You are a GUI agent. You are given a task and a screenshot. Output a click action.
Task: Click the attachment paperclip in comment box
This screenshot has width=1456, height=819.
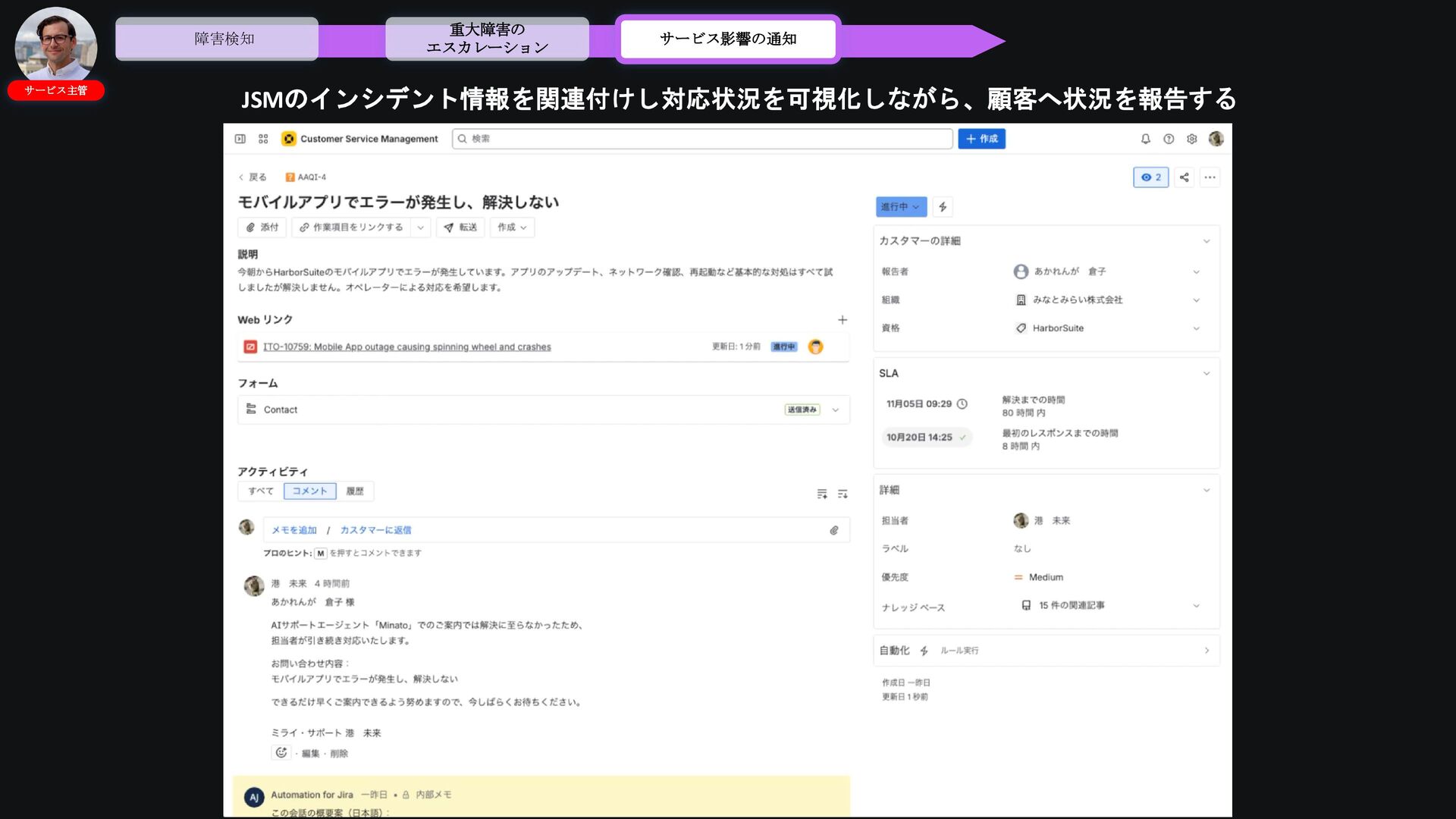pos(833,530)
